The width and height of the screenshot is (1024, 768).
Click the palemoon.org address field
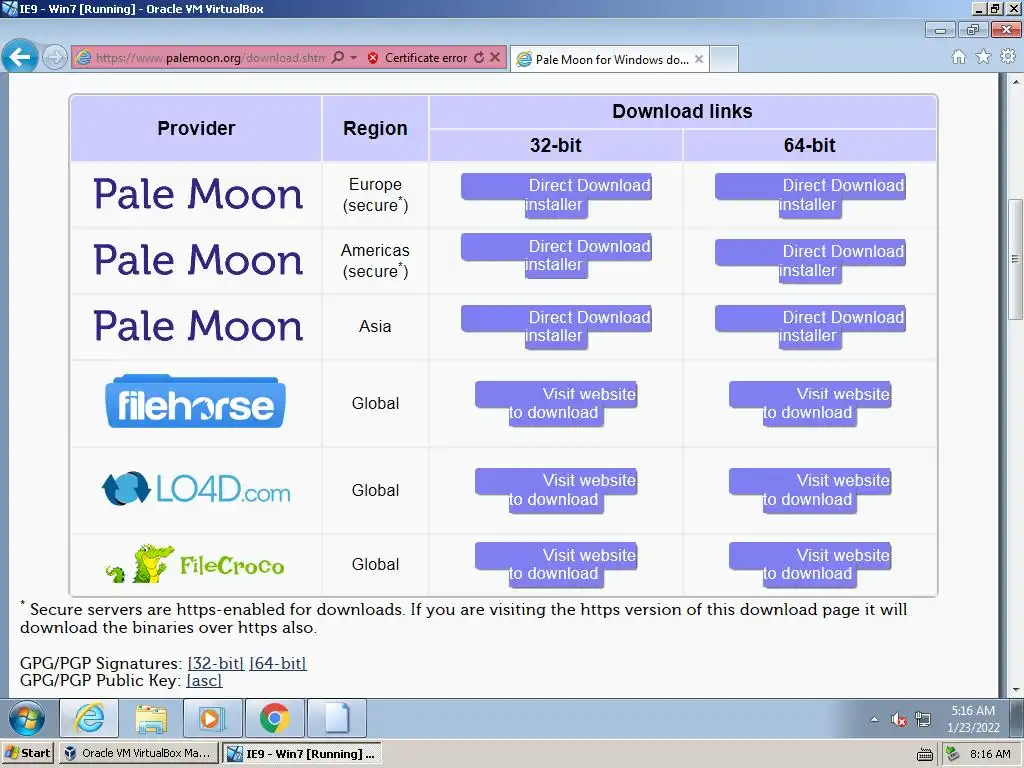pyautogui.click(x=210, y=57)
